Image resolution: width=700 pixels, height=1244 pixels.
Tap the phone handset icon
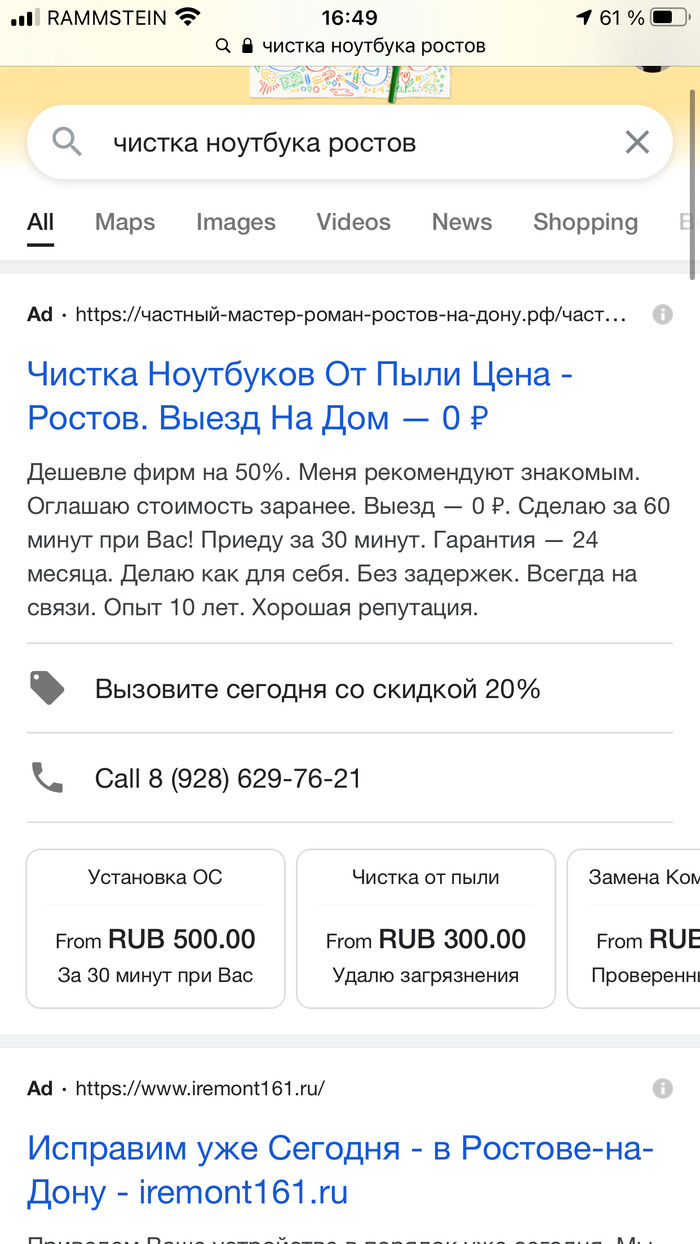pos(47,778)
